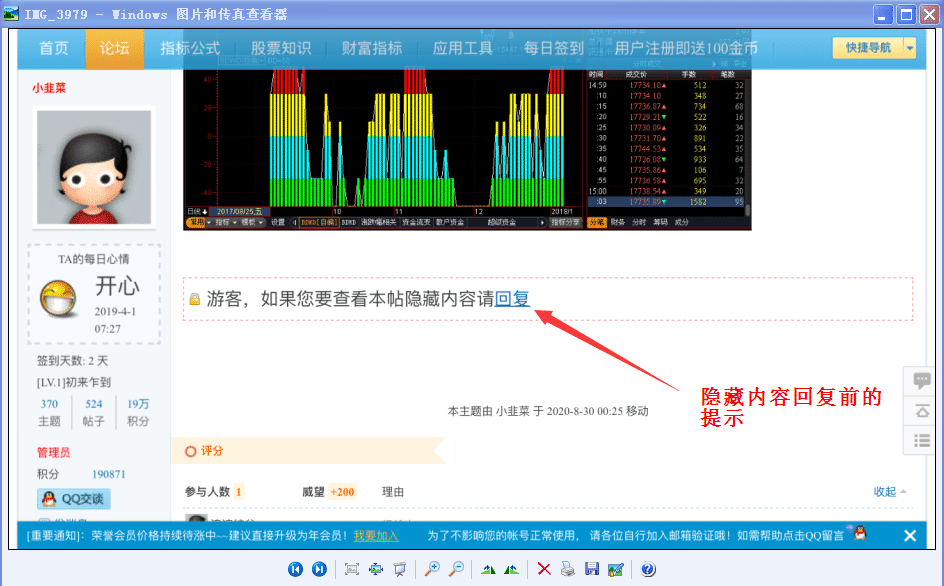Start the slideshow in the image viewer

click(401, 568)
